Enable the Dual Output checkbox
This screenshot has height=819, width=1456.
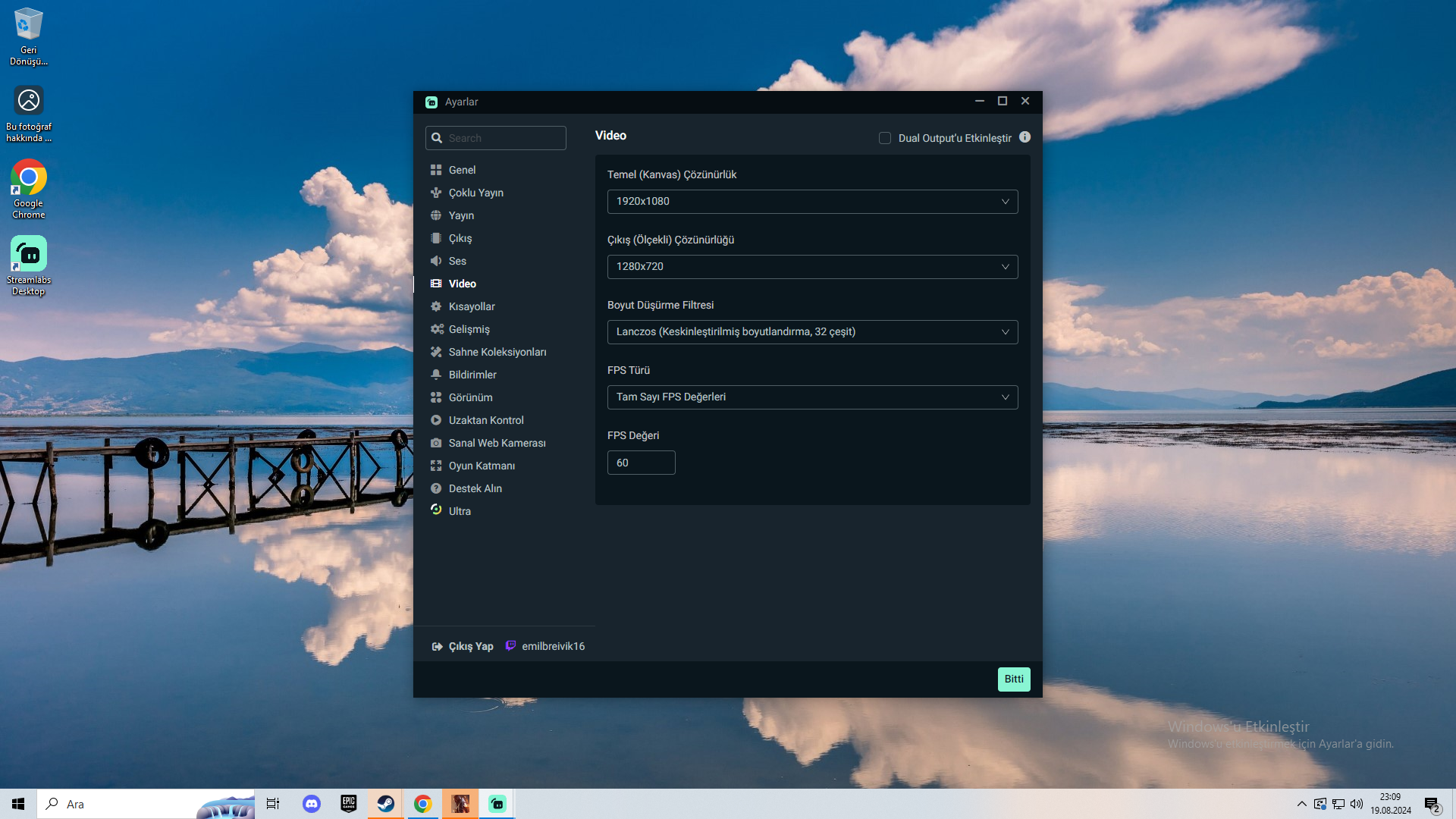(x=884, y=138)
